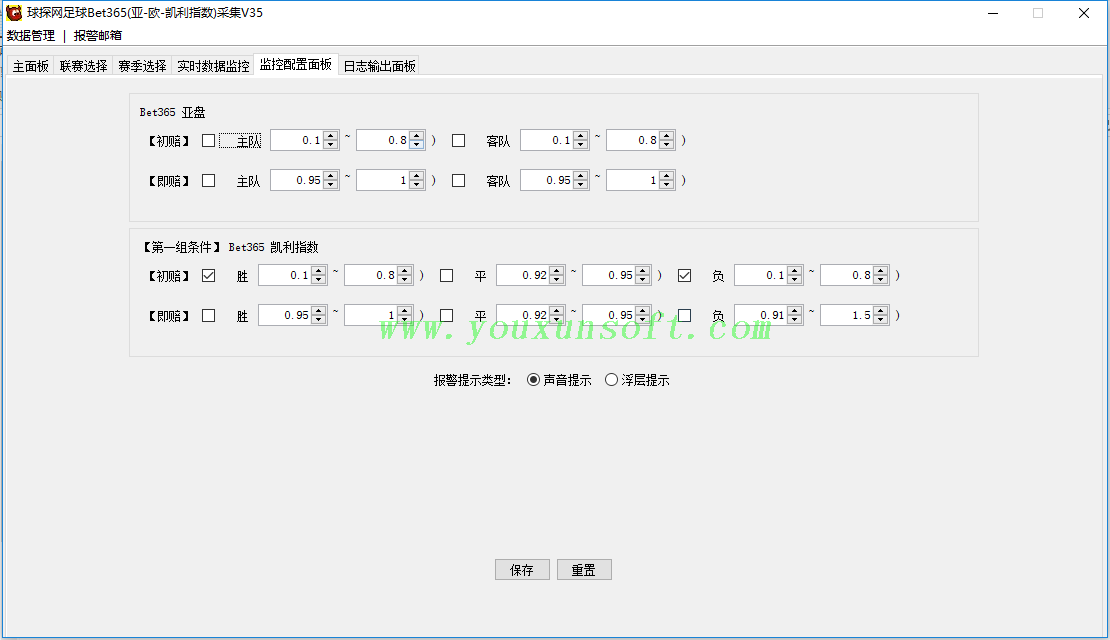This screenshot has height=640, width=1110.
Task: Increase 凯利 初赔 胜 minimum 0.1
Action: tap(319, 271)
